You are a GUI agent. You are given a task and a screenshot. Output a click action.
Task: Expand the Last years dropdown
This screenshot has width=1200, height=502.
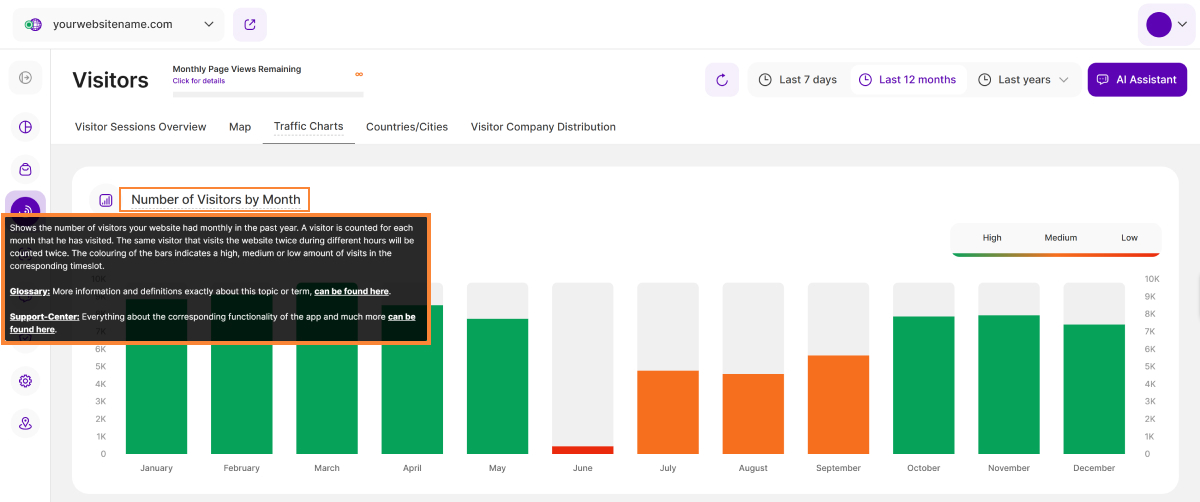tap(1024, 80)
